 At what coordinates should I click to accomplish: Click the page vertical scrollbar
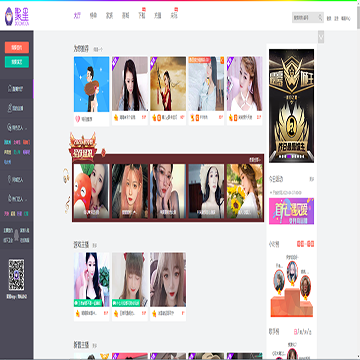tap(358, 180)
